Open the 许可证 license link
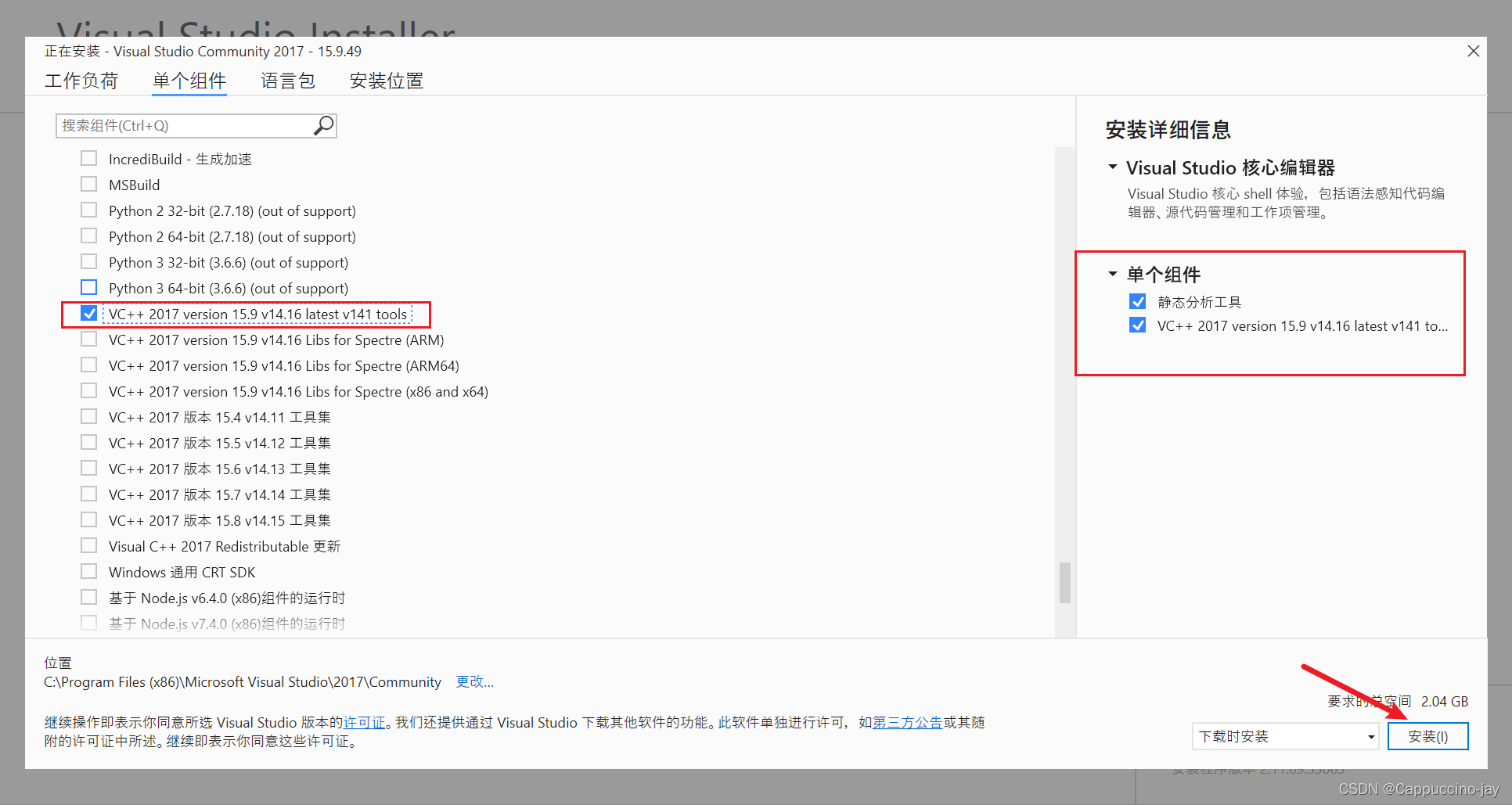The height and width of the screenshot is (805, 1512). pyautogui.click(x=365, y=722)
